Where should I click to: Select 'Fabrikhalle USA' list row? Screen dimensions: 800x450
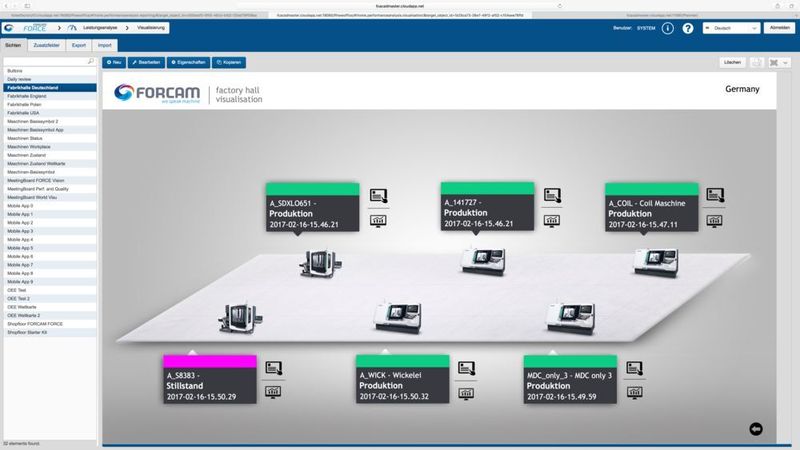pos(50,113)
